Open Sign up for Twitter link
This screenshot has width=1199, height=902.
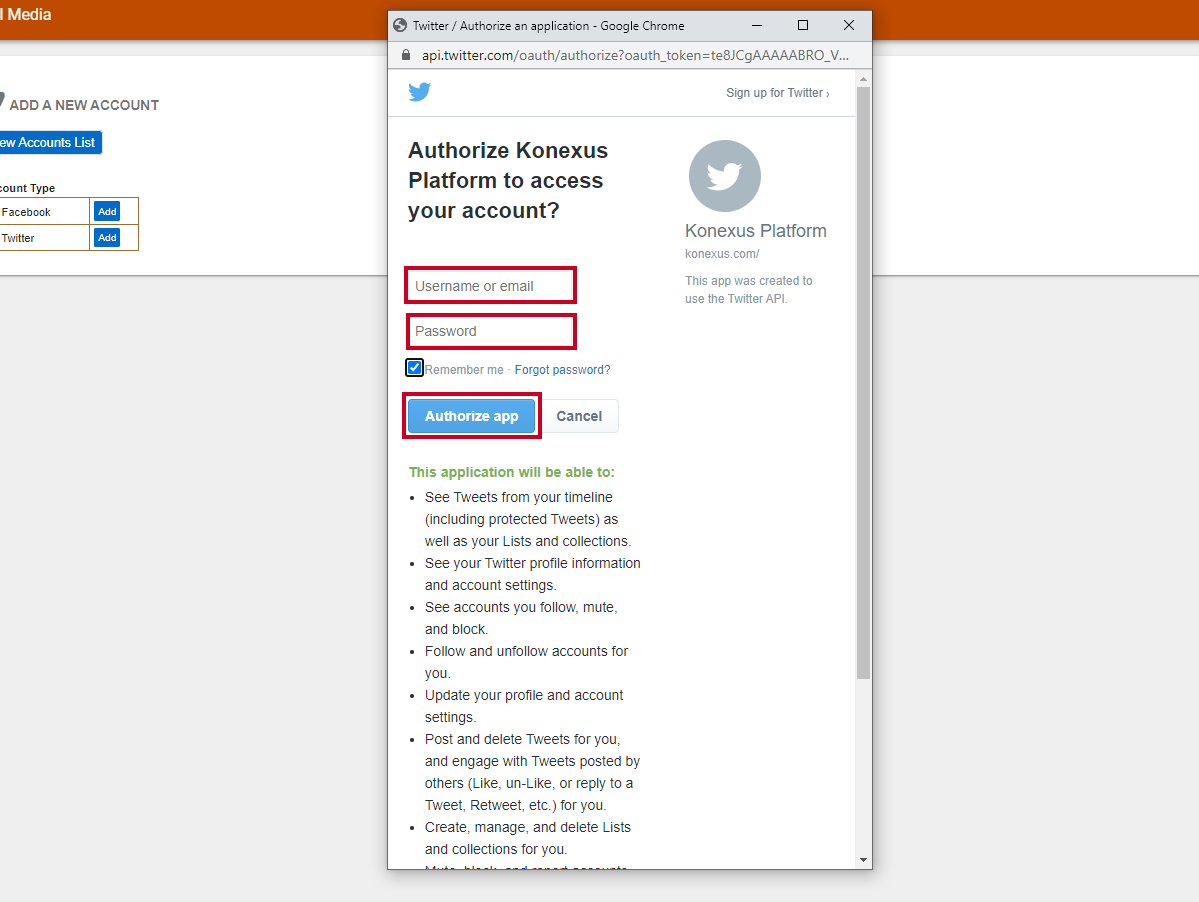point(778,92)
